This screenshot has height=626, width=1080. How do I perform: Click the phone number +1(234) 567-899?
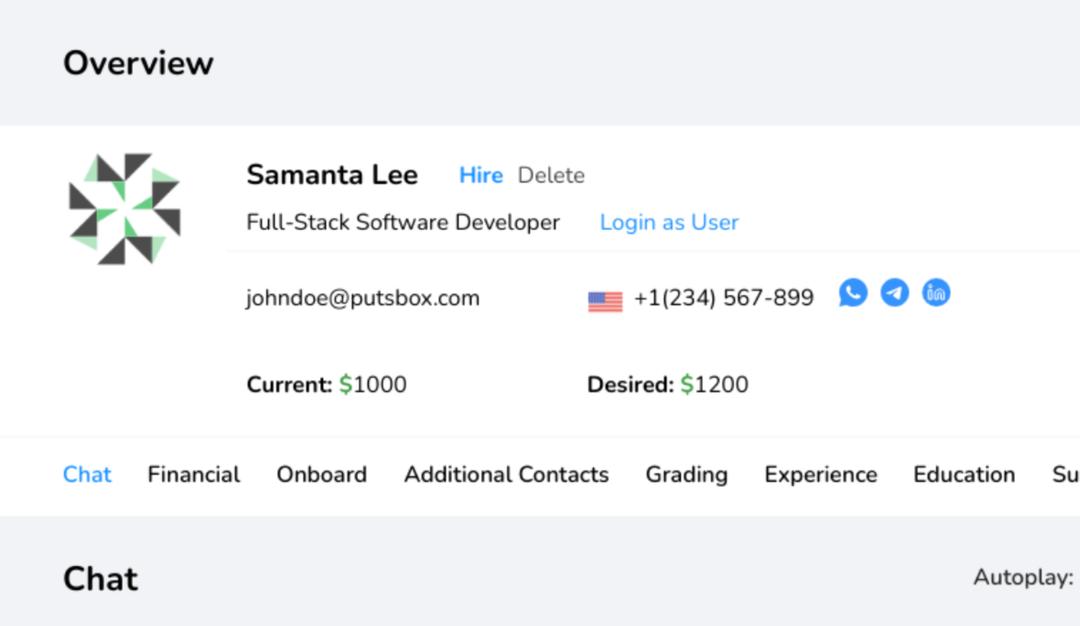click(x=724, y=297)
